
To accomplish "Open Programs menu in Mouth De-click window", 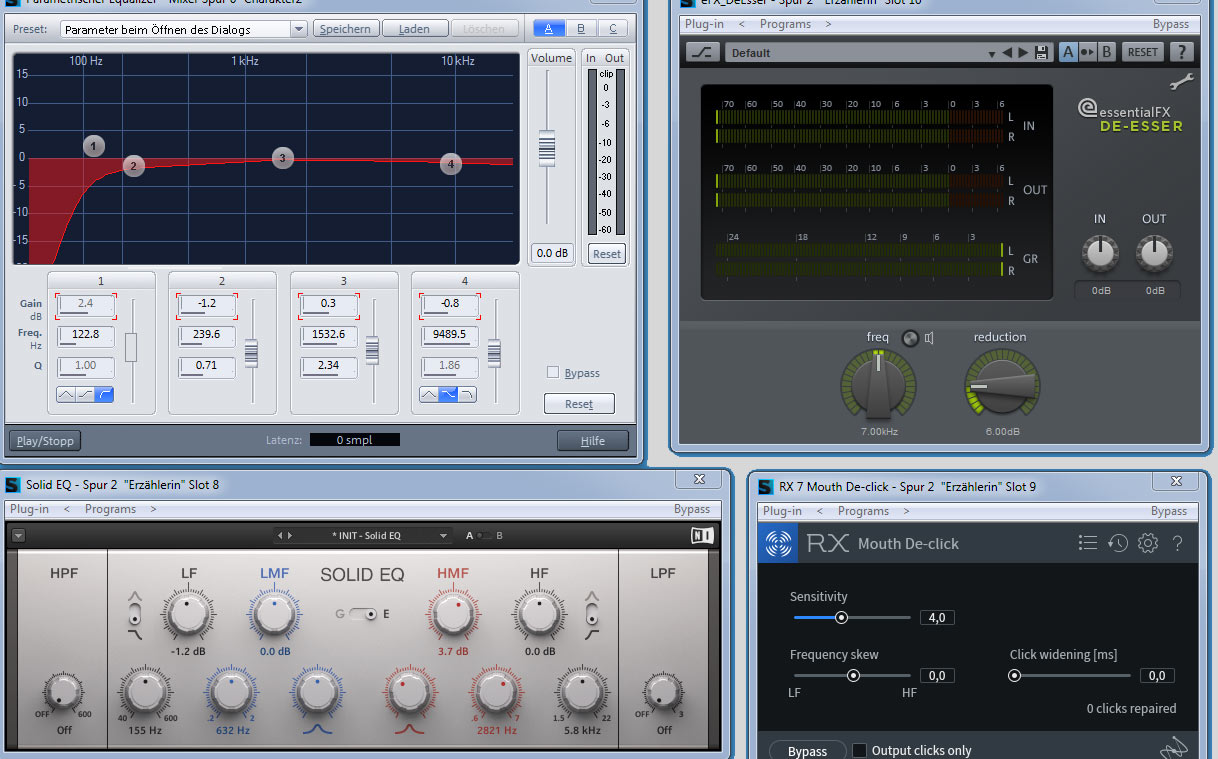I will [x=864, y=511].
